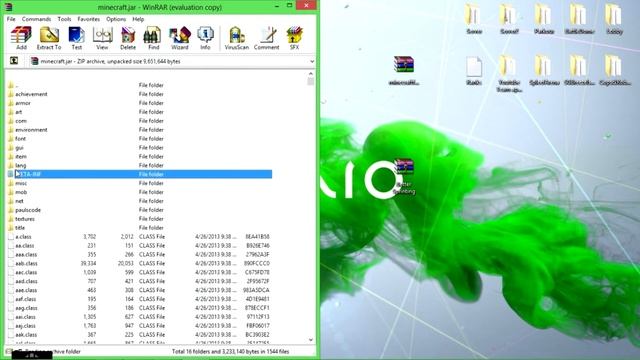The height and width of the screenshot is (360, 640).
Task: Click the file list scrollbar down arrow
Action: 311,340
